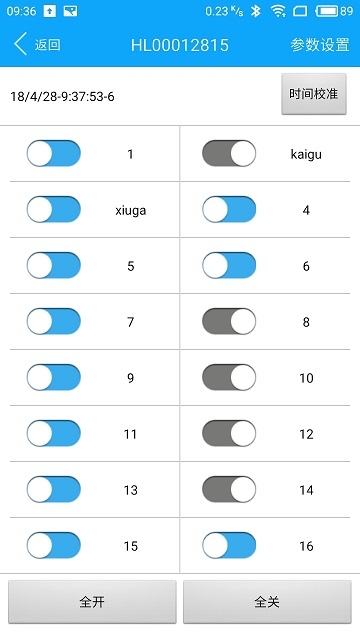Go back via 返回 label

click(x=47, y=44)
